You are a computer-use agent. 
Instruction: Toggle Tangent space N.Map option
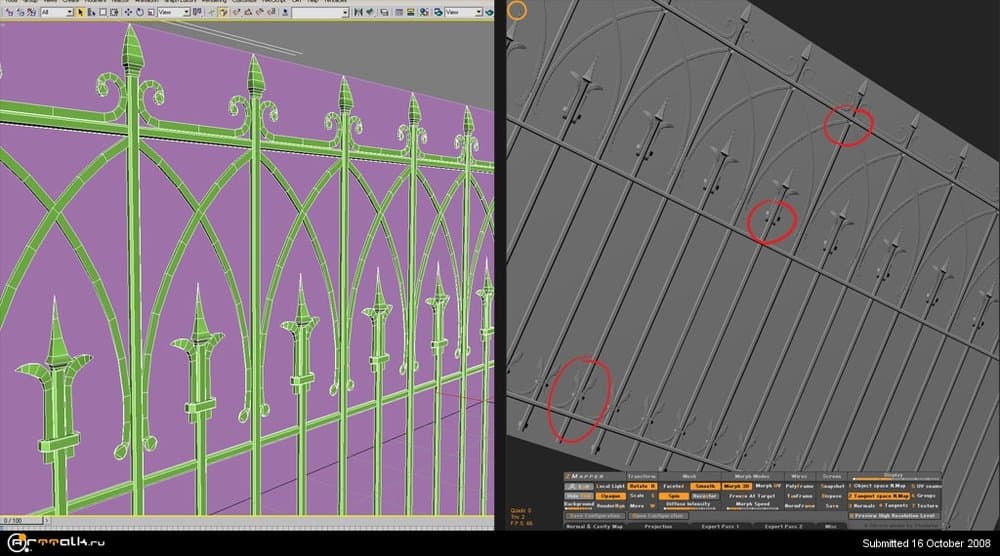click(x=878, y=496)
